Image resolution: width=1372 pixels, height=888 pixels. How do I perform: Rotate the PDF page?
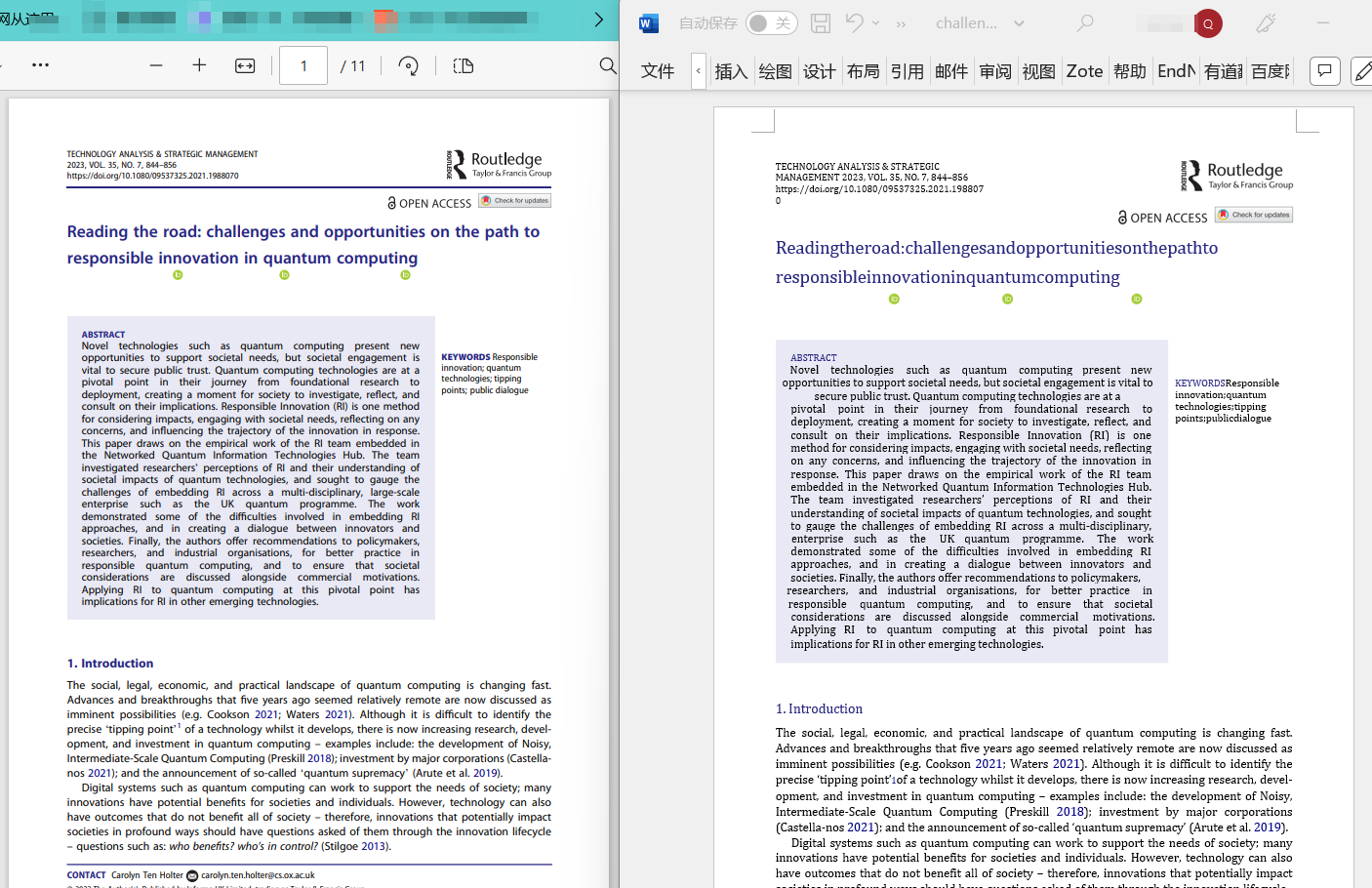click(409, 65)
